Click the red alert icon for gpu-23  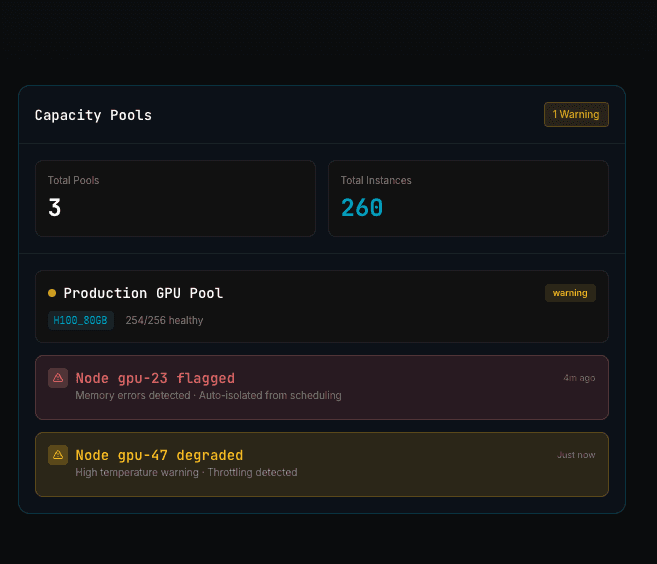57,378
